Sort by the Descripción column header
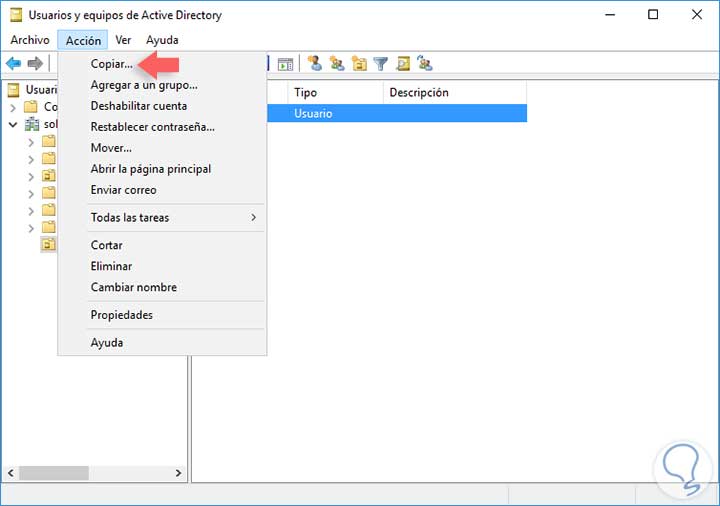The image size is (720, 506). click(455, 93)
